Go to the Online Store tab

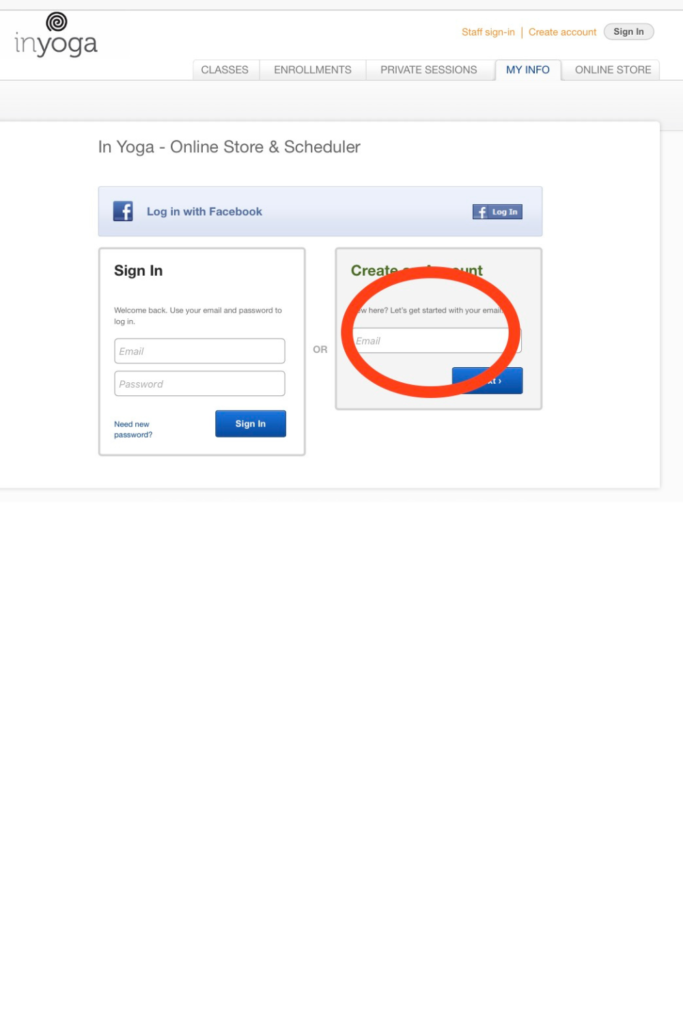click(x=612, y=70)
